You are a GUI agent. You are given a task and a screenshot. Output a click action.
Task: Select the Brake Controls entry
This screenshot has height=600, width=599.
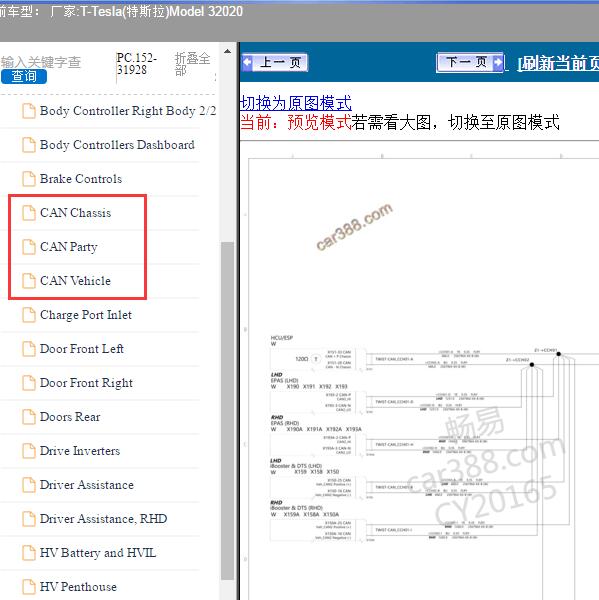pyautogui.click(x=81, y=179)
